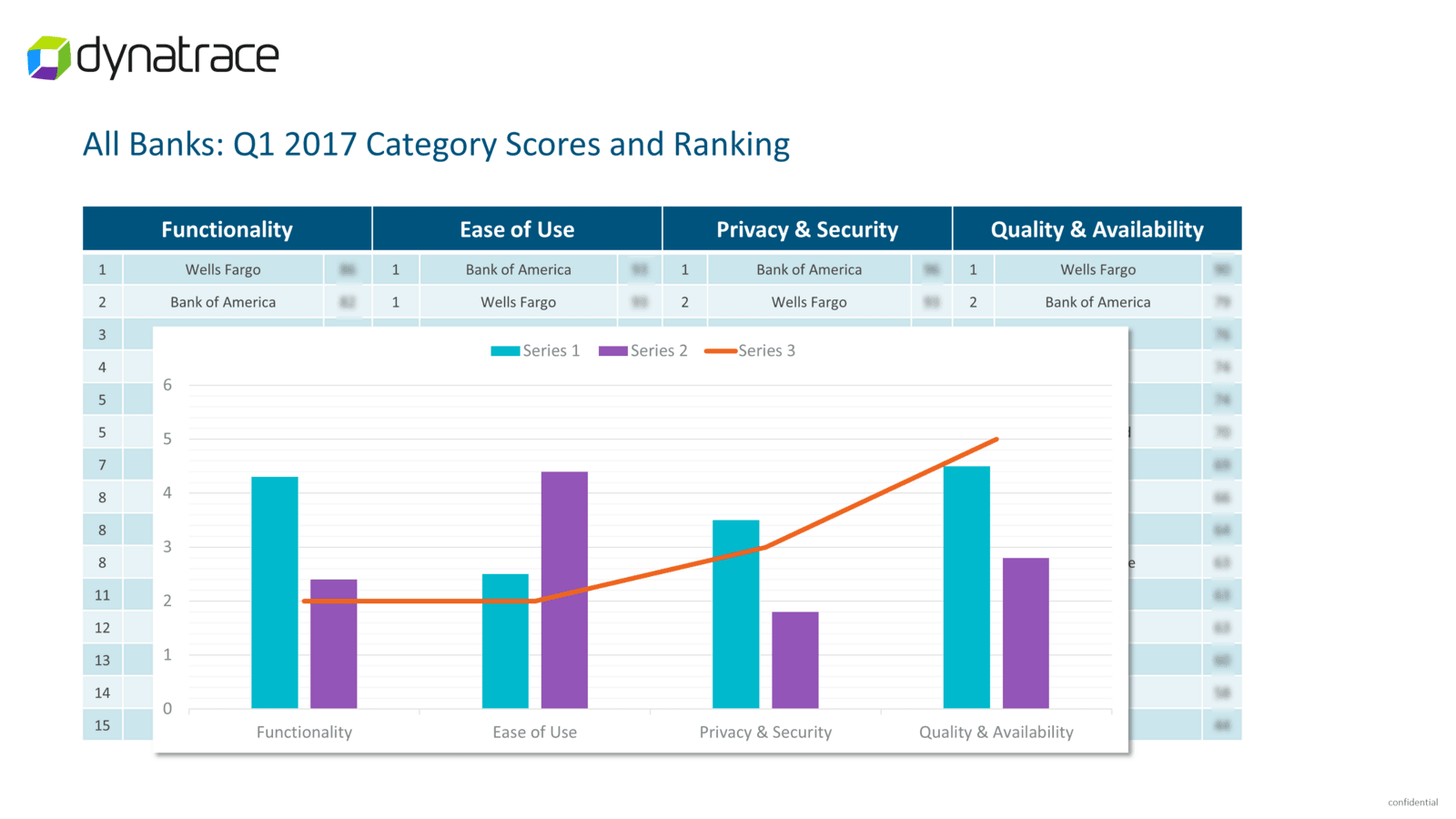1456x819 pixels.
Task: Click Bank of America in the Functionality column
Action: [223, 302]
